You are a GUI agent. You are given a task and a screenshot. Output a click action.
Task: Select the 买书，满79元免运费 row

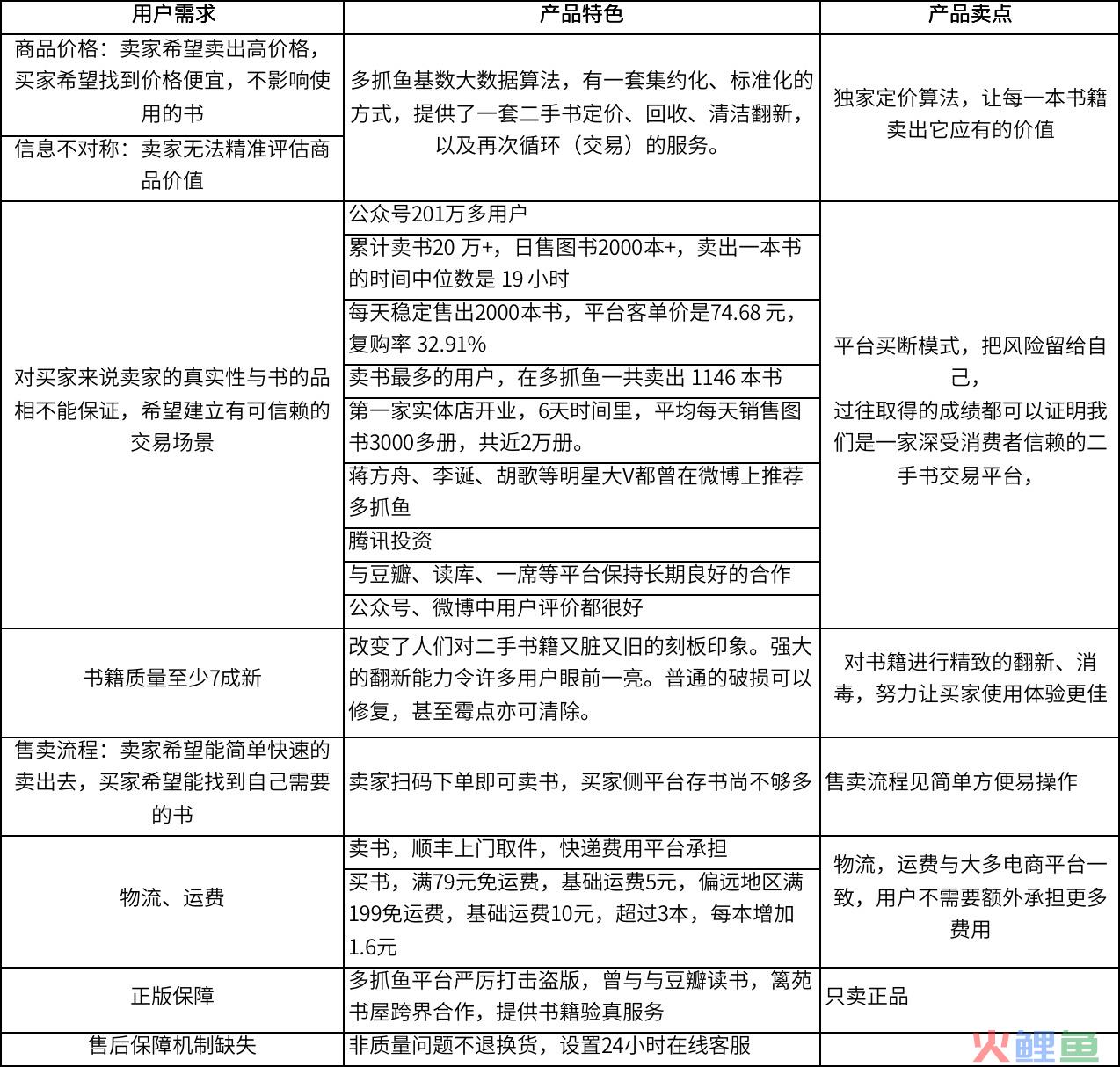(582, 917)
